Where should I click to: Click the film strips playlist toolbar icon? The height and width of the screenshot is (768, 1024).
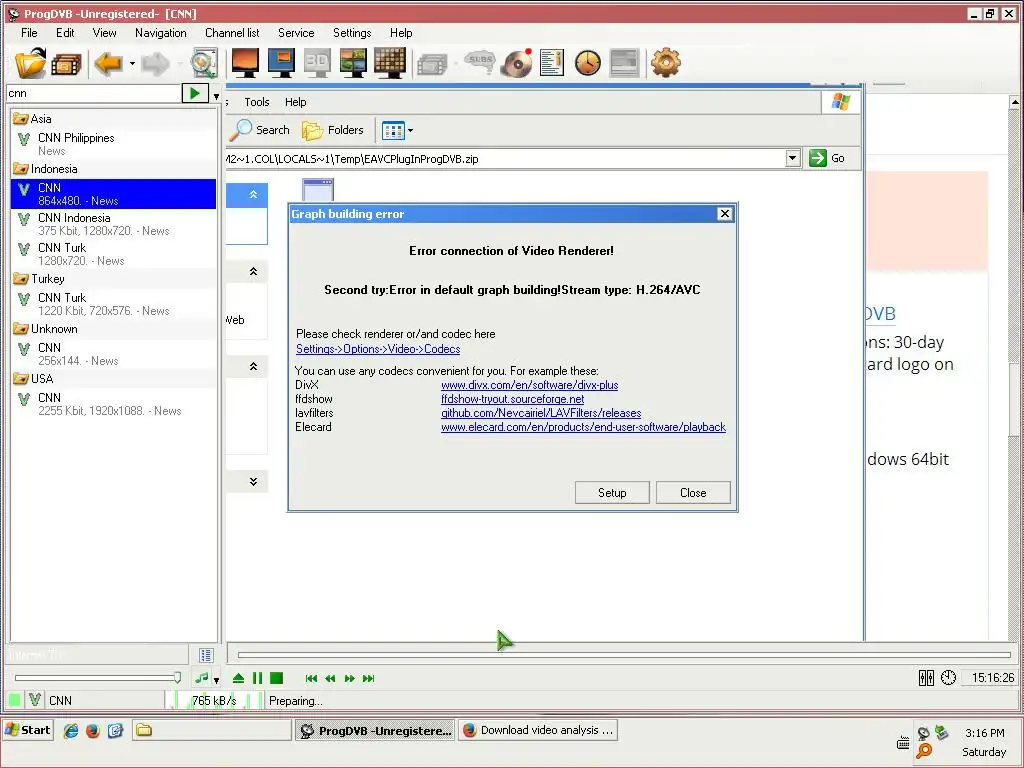tap(66, 64)
